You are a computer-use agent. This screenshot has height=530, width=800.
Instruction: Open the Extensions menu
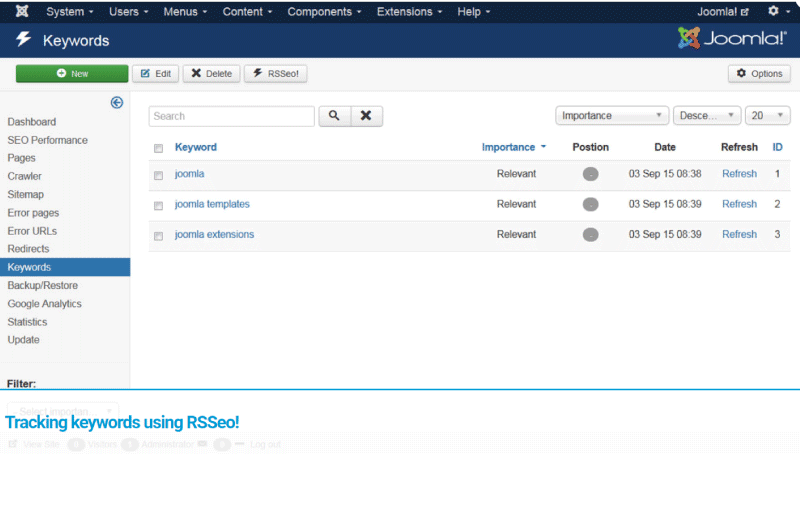click(x=409, y=11)
